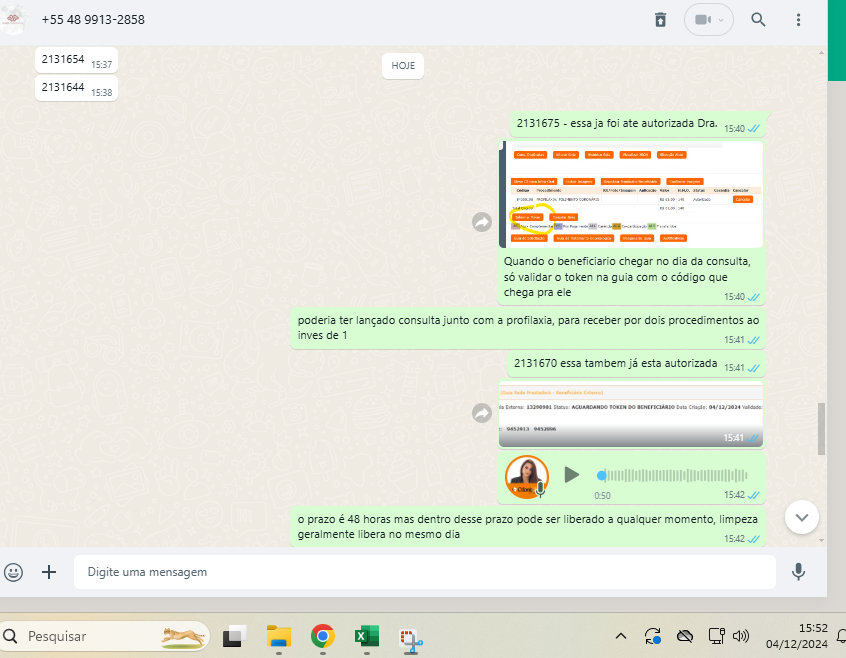Click the delete chat trash icon
The width and height of the screenshot is (846, 658).
coord(660,20)
